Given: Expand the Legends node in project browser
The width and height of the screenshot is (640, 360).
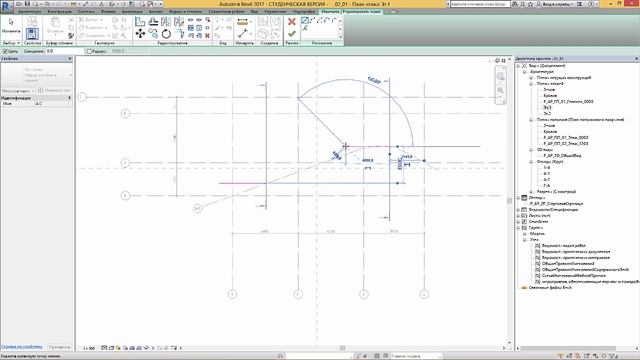Looking at the screenshot, I should (x=518, y=198).
